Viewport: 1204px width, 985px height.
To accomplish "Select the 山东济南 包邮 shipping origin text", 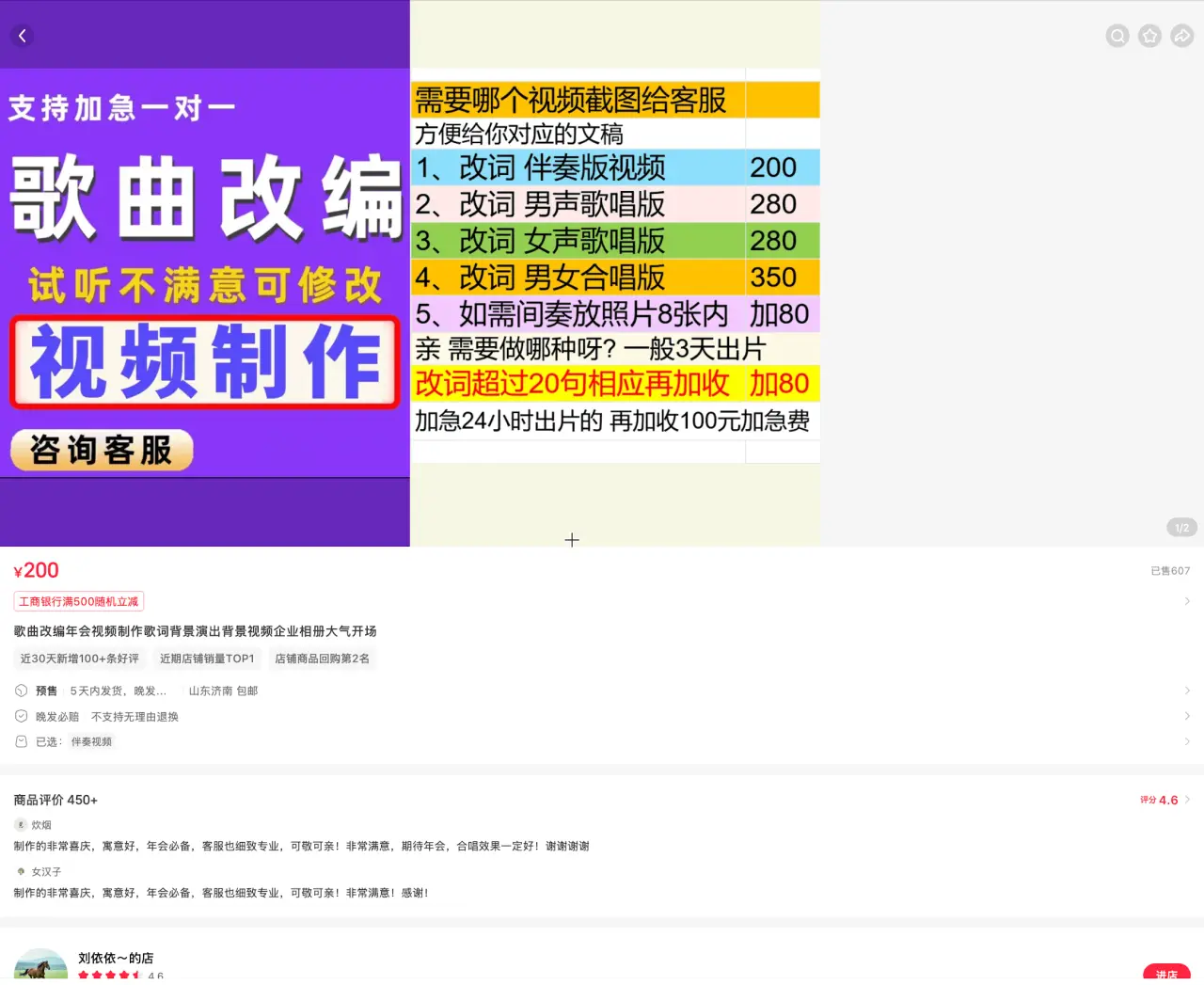I will pyautogui.click(x=223, y=691).
